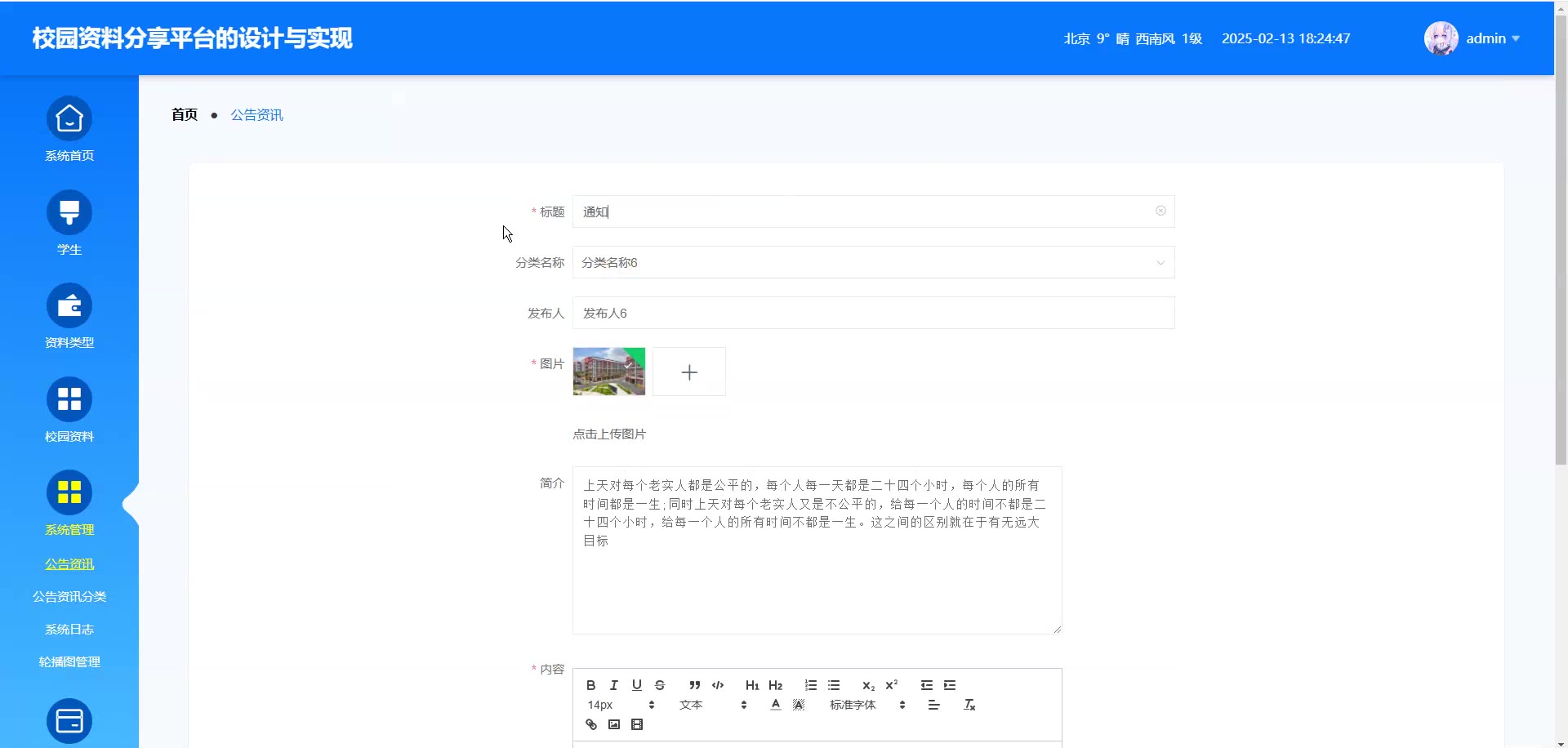
Task: Insert a hyperlink in editor
Action: pos(591,724)
